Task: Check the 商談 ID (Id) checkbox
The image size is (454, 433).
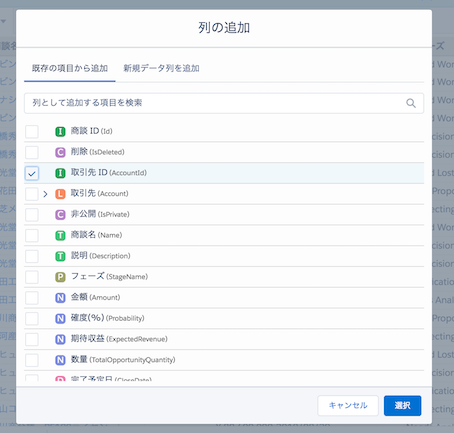Action: tap(32, 132)
